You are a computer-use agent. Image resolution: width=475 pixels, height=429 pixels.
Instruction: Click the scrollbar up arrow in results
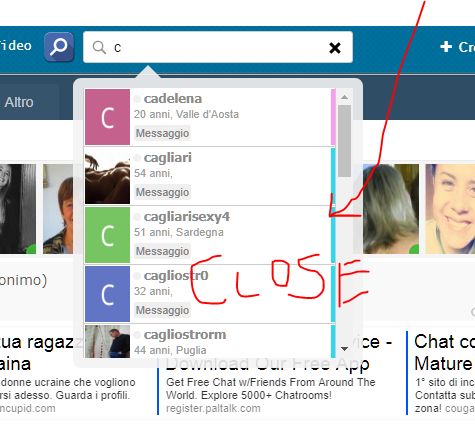tap(344, 97)
